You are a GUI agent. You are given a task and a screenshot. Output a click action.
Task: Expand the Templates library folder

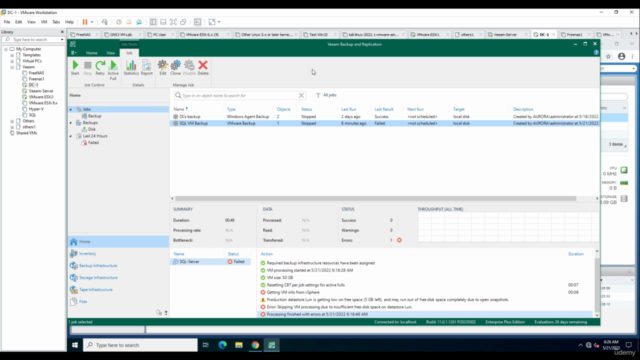[12, 55]
